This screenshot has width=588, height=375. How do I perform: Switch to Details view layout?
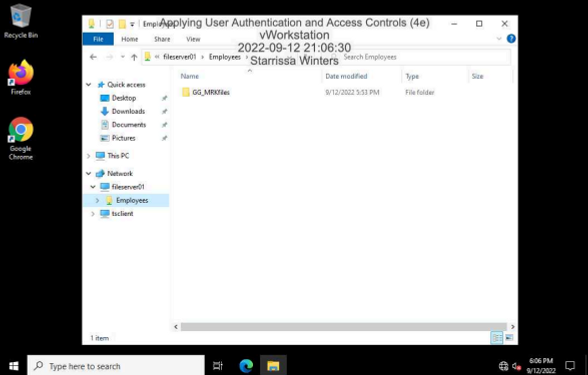(x=497, y=338)
